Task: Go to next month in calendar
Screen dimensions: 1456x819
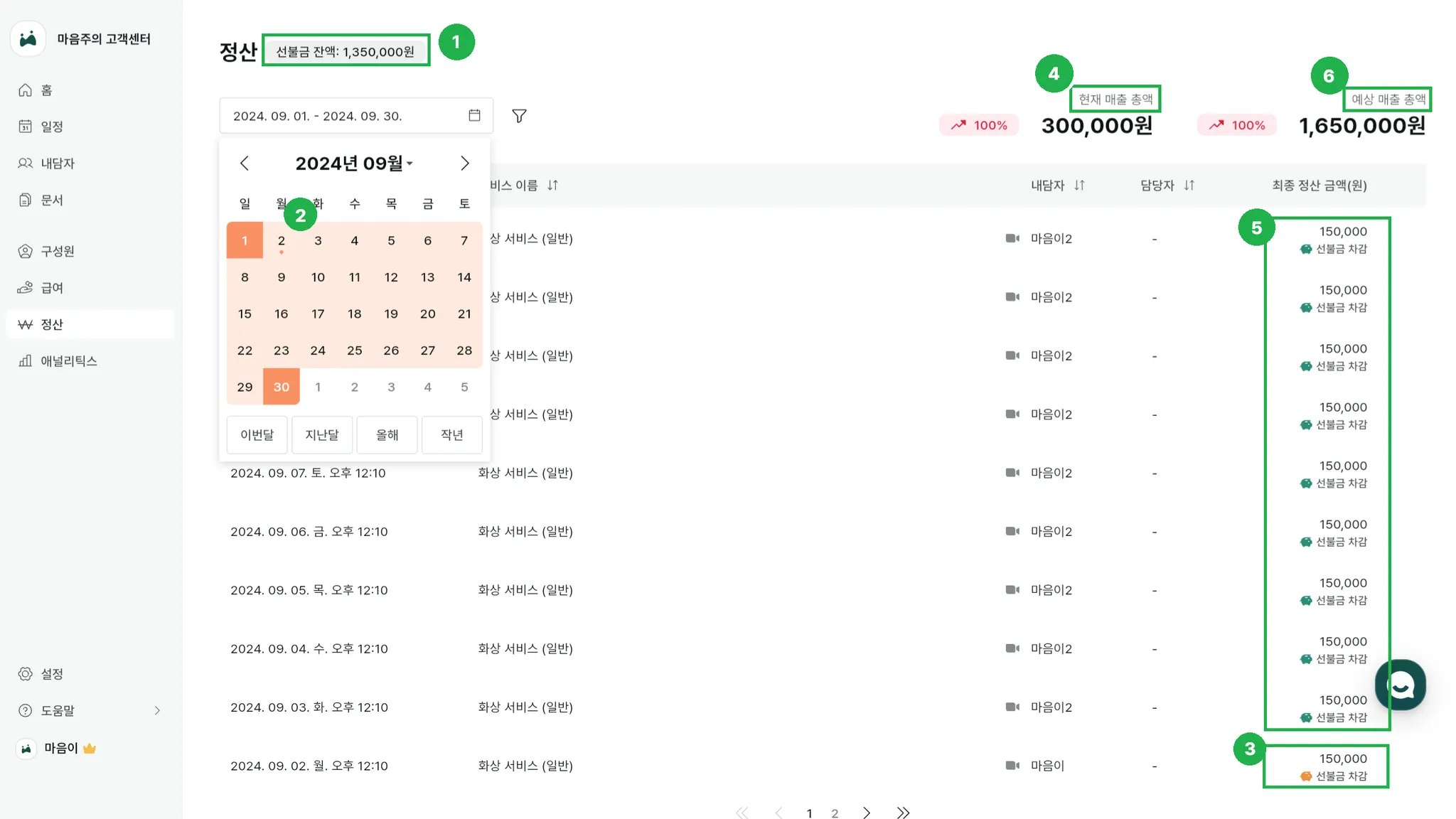Action: click(x=464, y=164)
